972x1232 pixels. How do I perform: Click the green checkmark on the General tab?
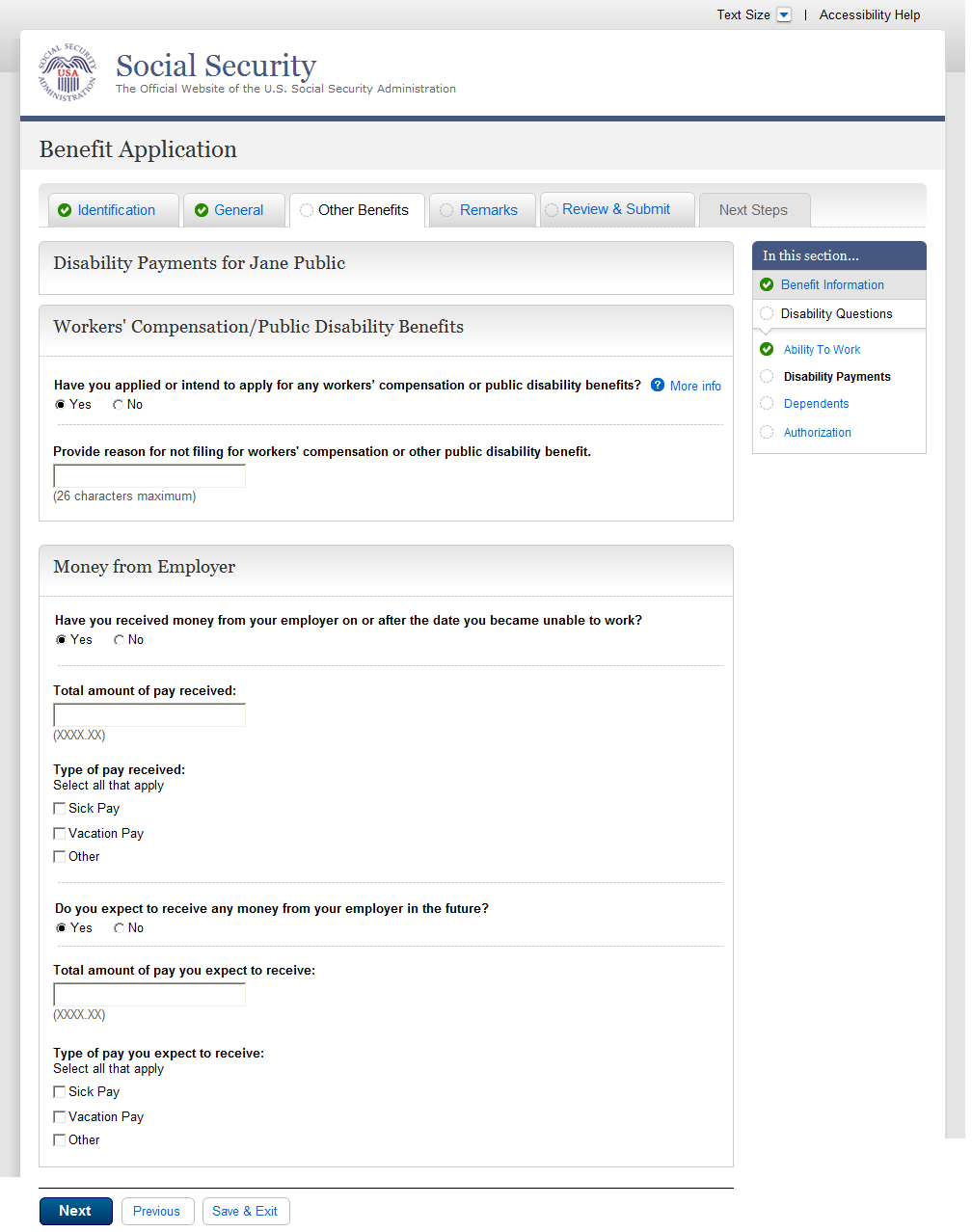[x=202, y=210]
